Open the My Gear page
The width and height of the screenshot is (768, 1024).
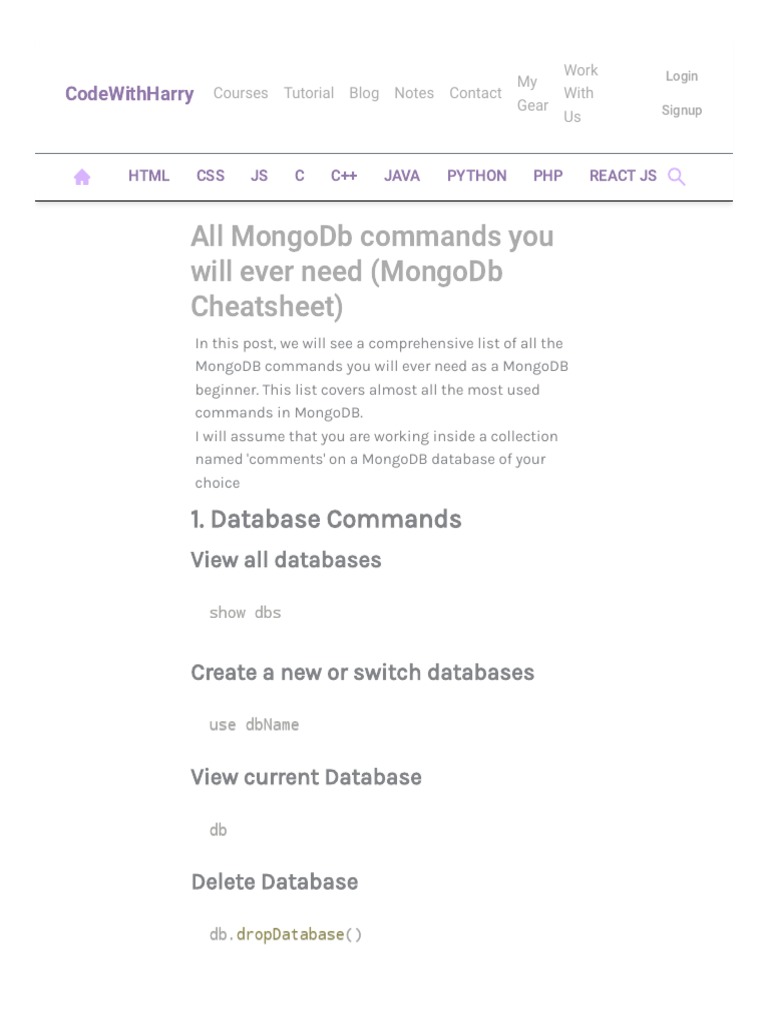coord(532,93)
